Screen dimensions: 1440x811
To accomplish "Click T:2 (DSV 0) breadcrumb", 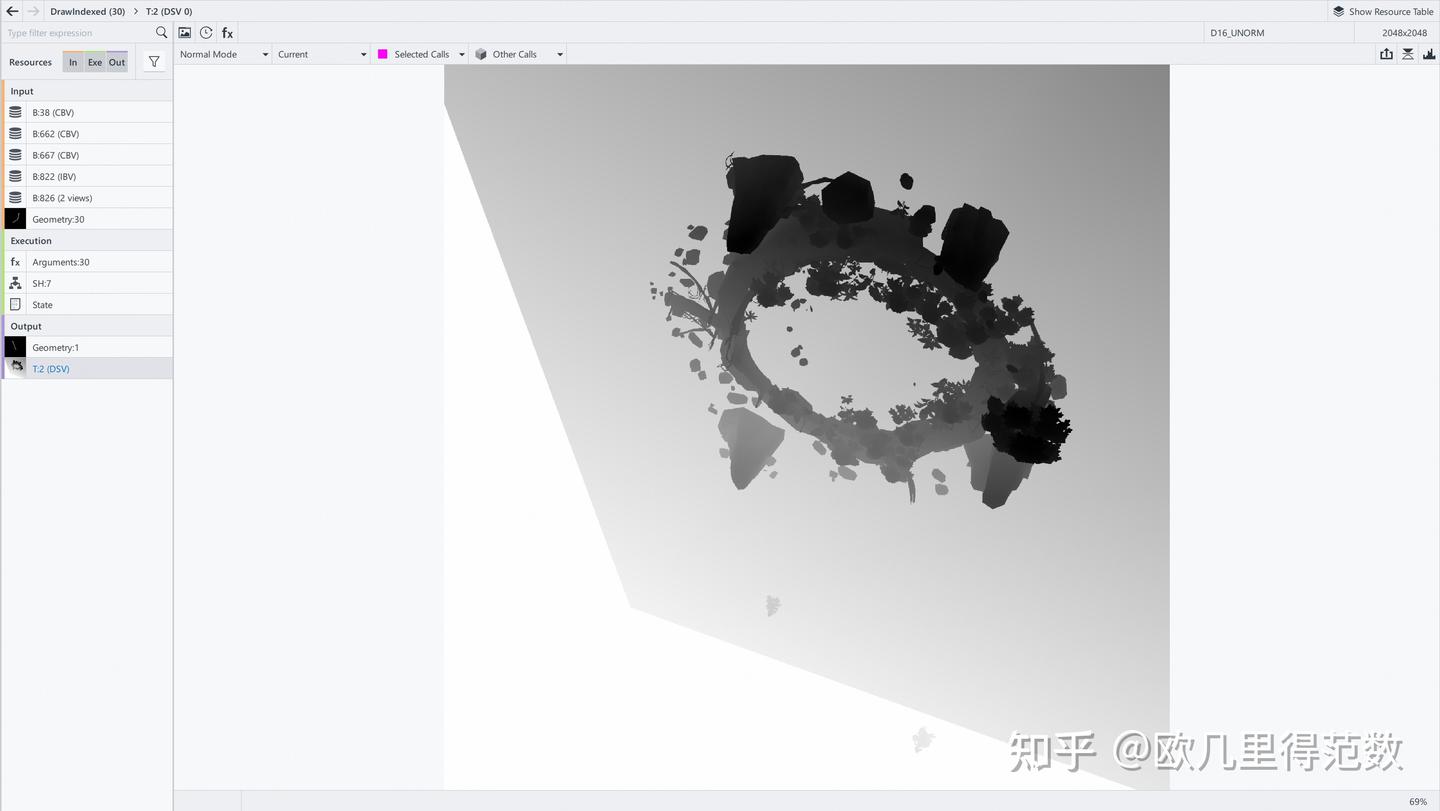I will pyautogui.click(x=169, y=11).
